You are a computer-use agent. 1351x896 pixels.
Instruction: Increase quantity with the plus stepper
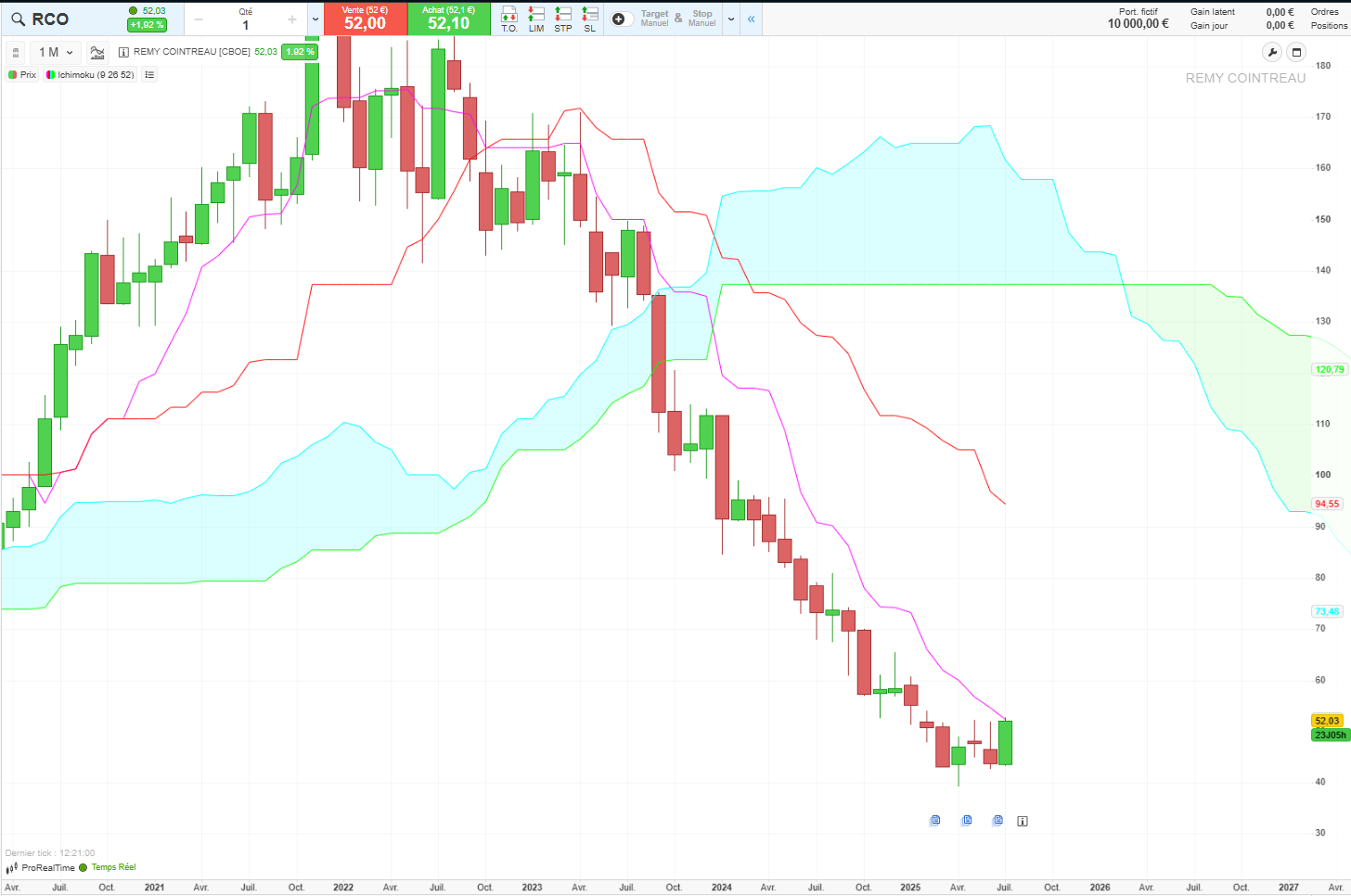(292, 19)
